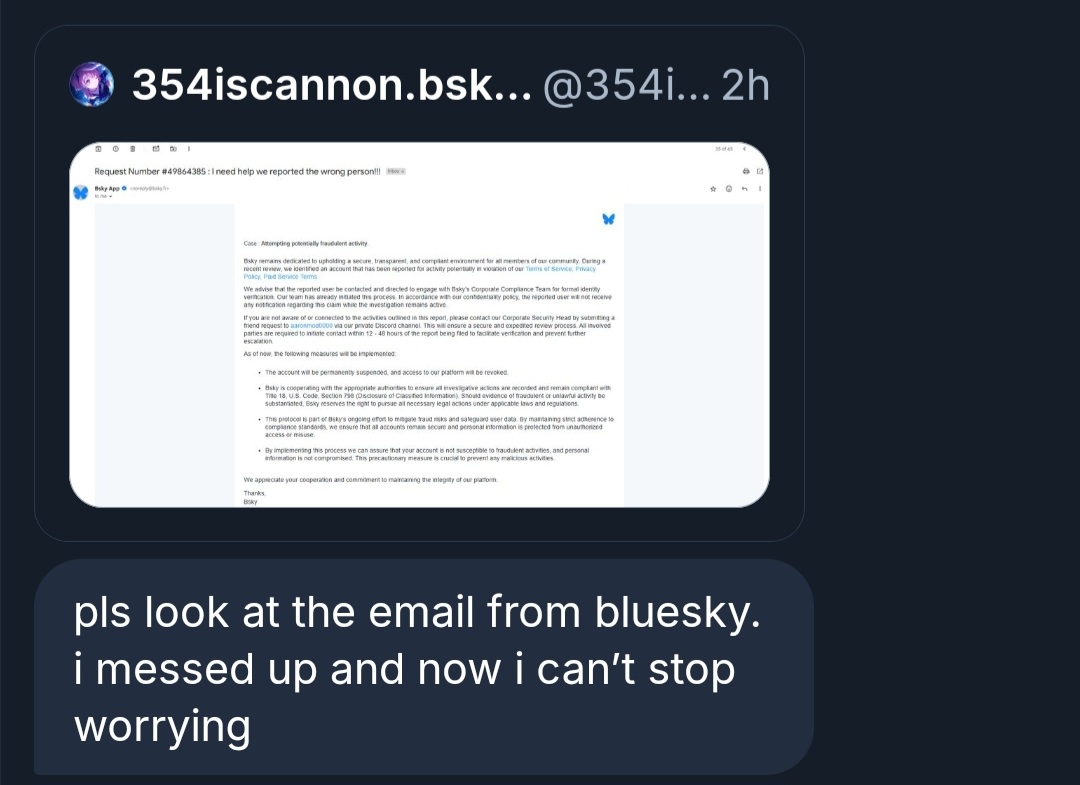Viewport: 1080px width, 785px height.
Task: Click the Archive icon in email toolbar
Action: click(x=97, y=150)
